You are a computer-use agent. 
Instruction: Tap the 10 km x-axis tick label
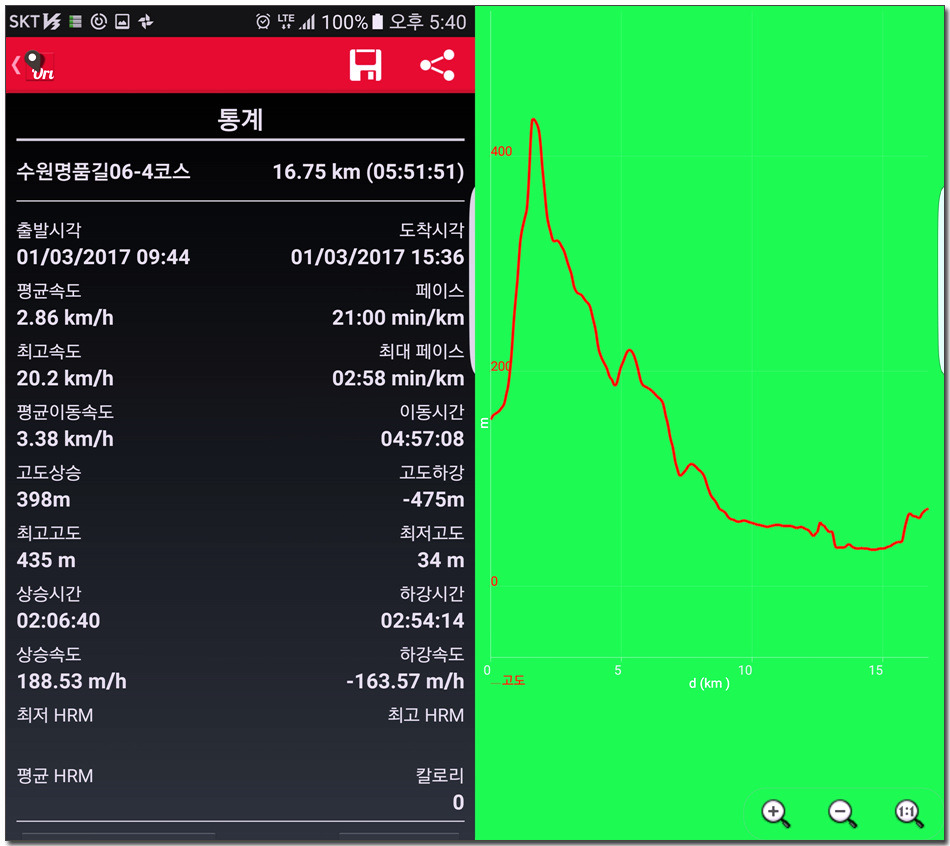tap(745, 670)
